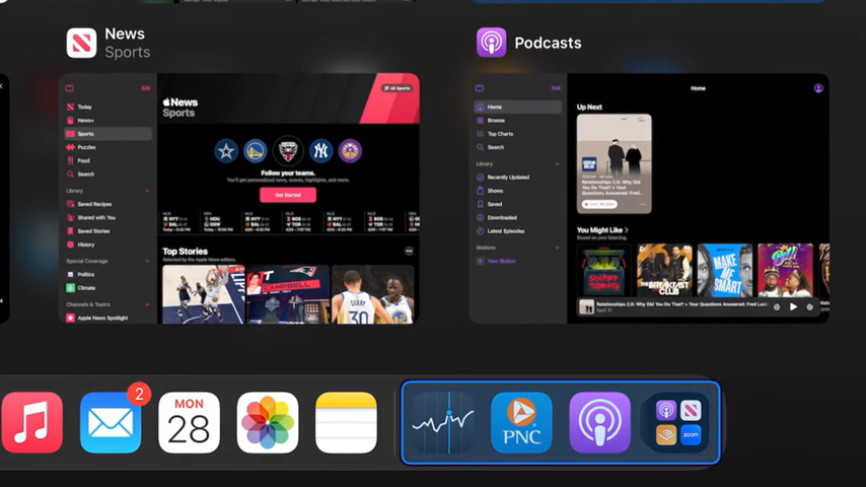
Task: Open Search in News sidebar
Action: click(x=108, y=174)
